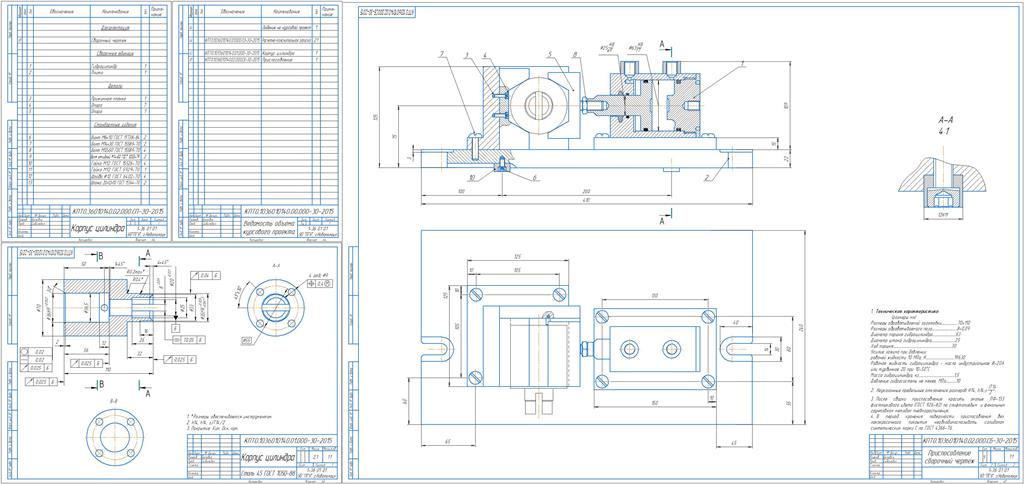Viewport: 1024px width, 484px height.
Task: Select the '150' dimension above the cylinder top view
Action: (x=654, y=297)
